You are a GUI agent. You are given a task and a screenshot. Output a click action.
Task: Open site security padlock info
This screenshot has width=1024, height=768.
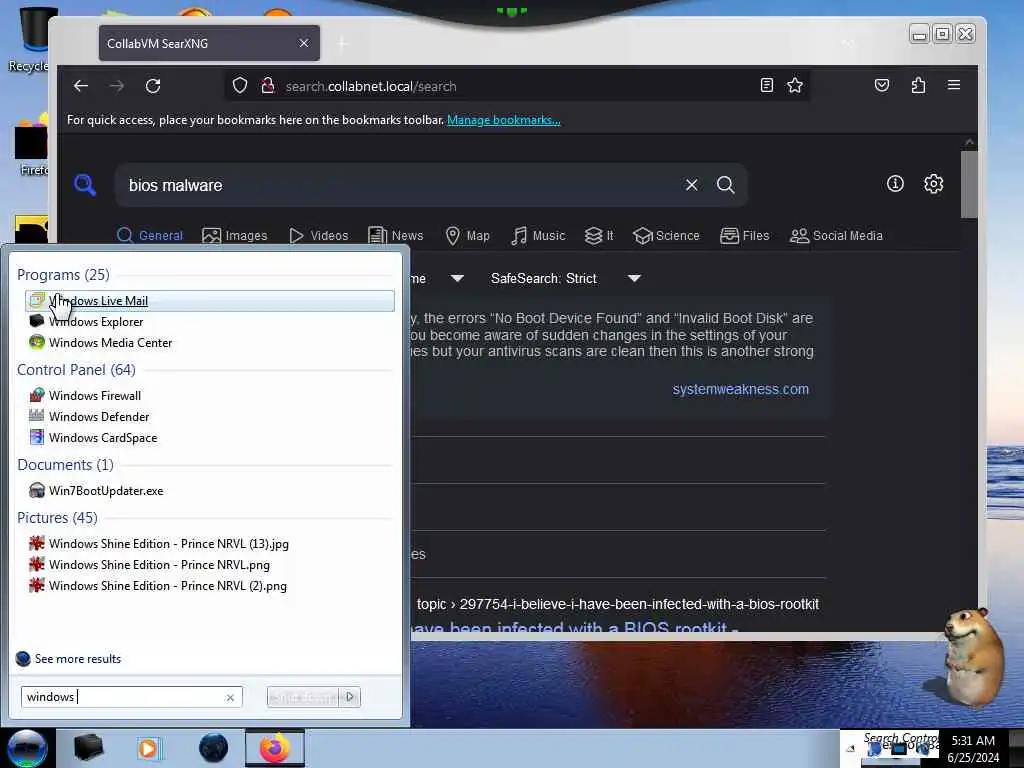point(267,86)
